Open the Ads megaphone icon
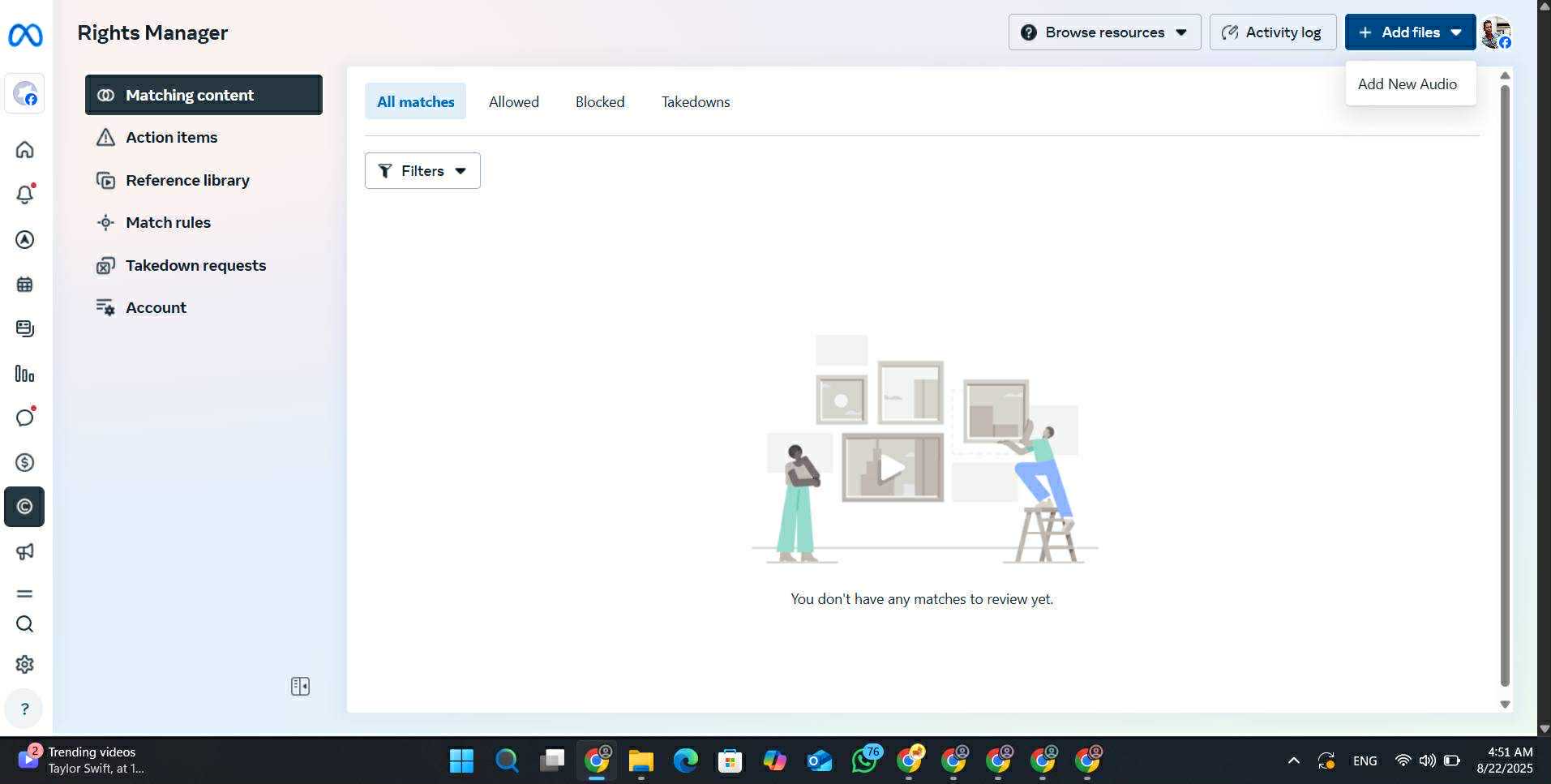 [24, 552]
